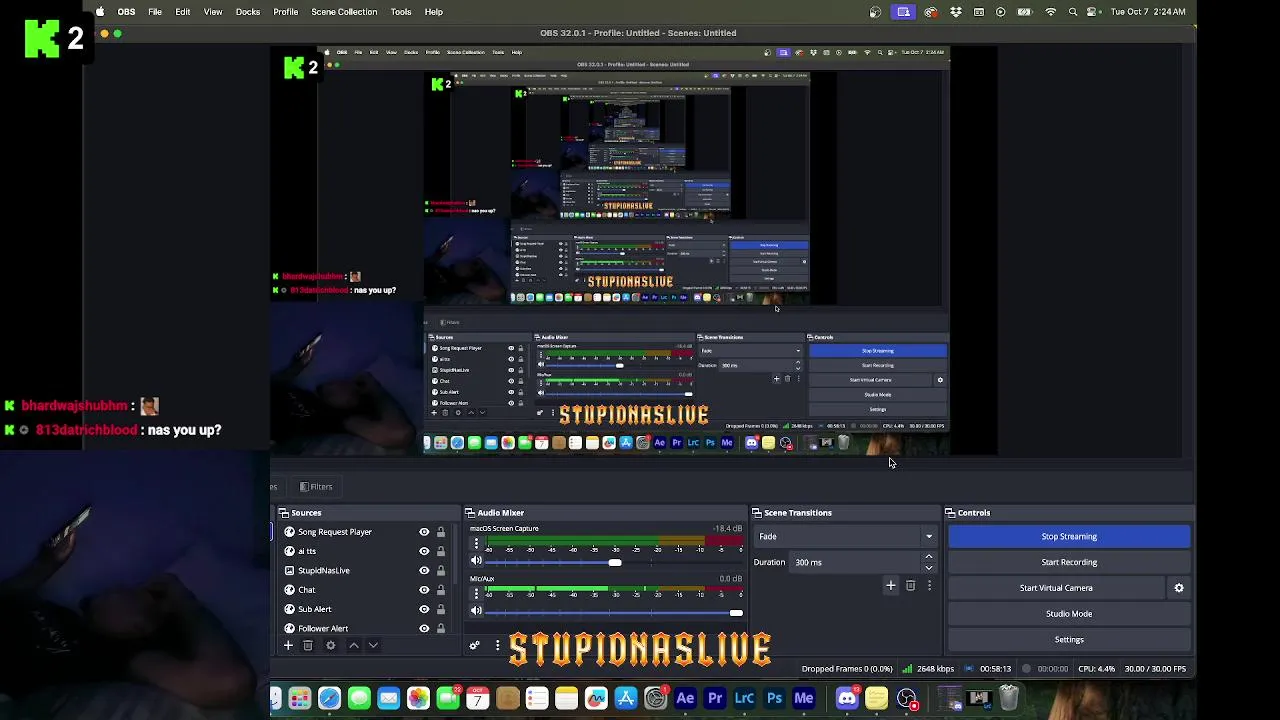Open the File menu
This screenshot has height=720, width=1280.
point(155,12)
